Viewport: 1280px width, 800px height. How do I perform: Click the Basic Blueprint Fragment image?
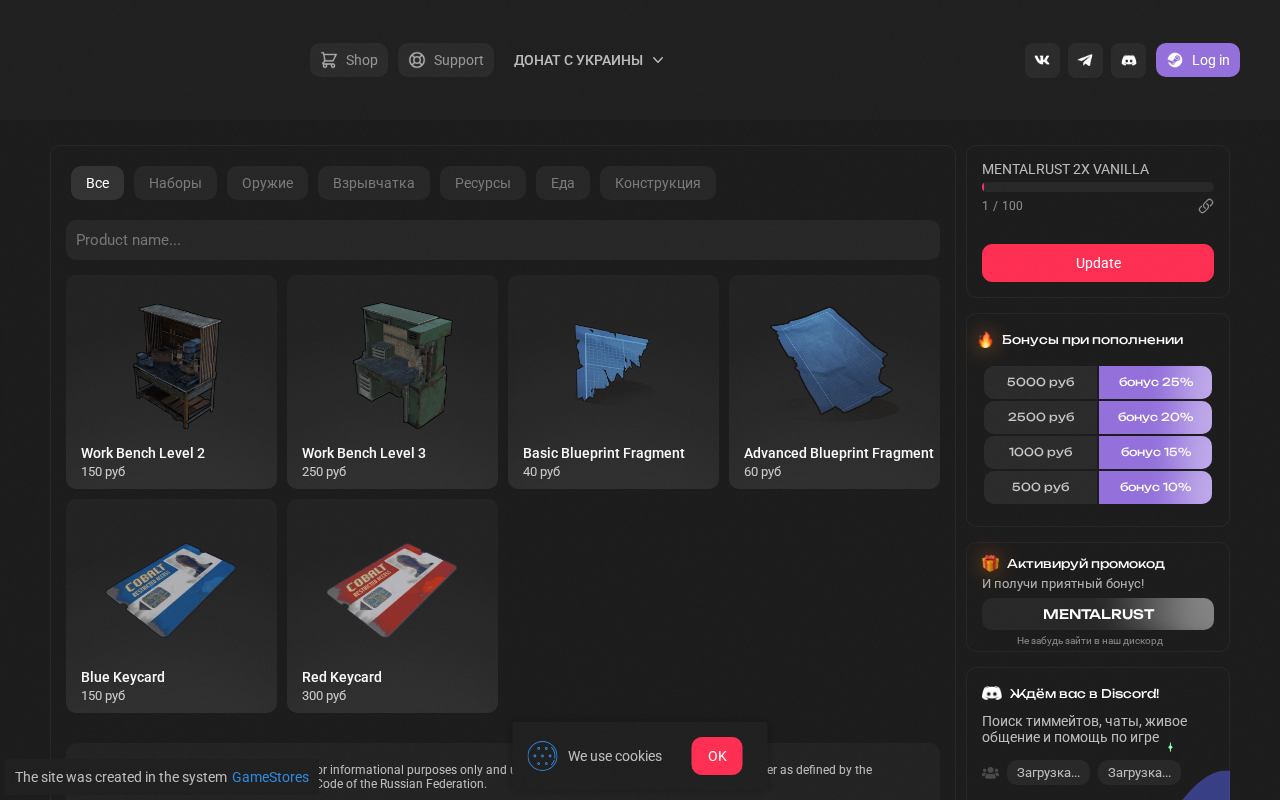tap(613, 362)
